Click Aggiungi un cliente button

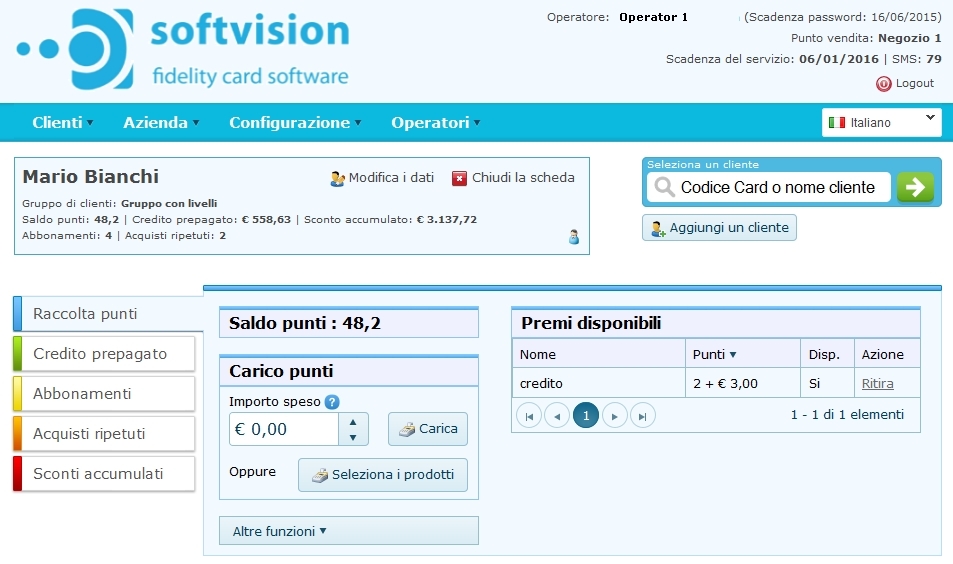[x=719, y=228]
